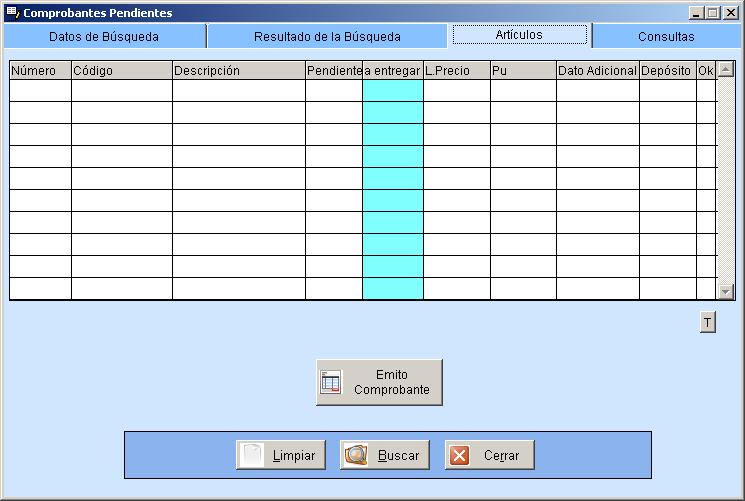745x501 pixels.
Task: Click the Dato Adicional column header
Action: pos(597,71)
